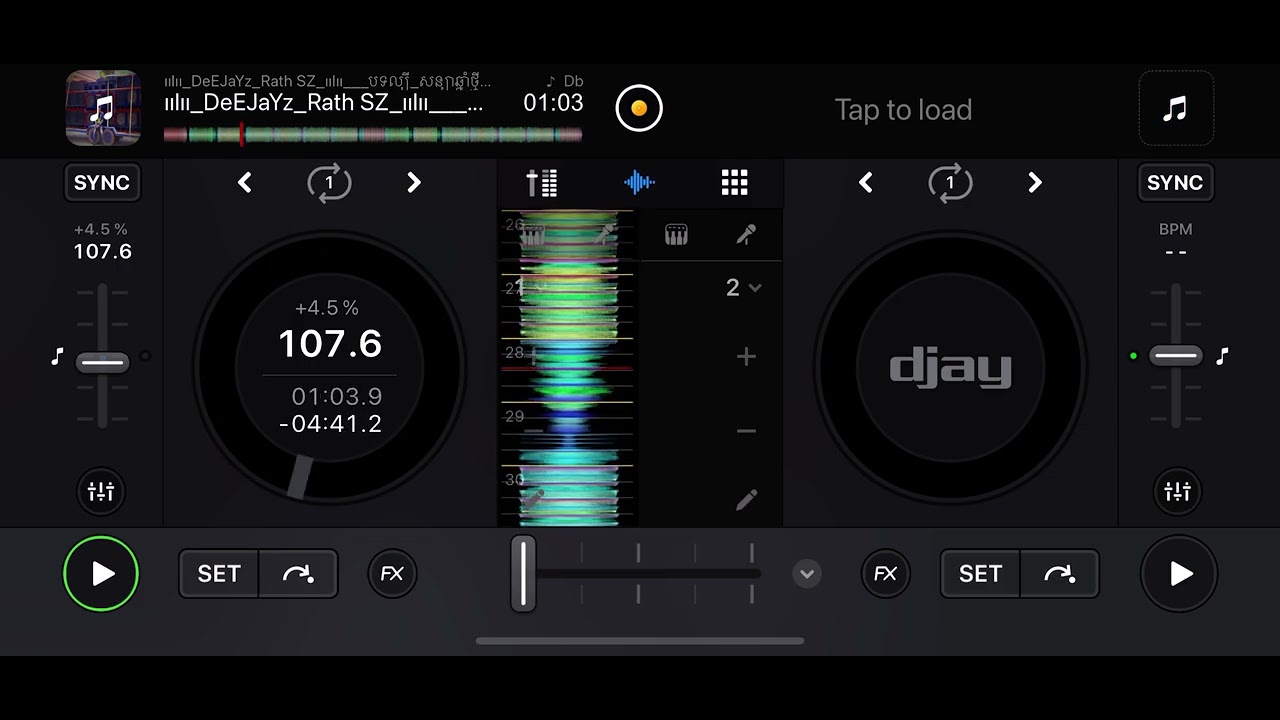This screenshot has width=1280, height=720.
Task: Jump to the cue point on right deck
Action: (x=1059, y=574)
